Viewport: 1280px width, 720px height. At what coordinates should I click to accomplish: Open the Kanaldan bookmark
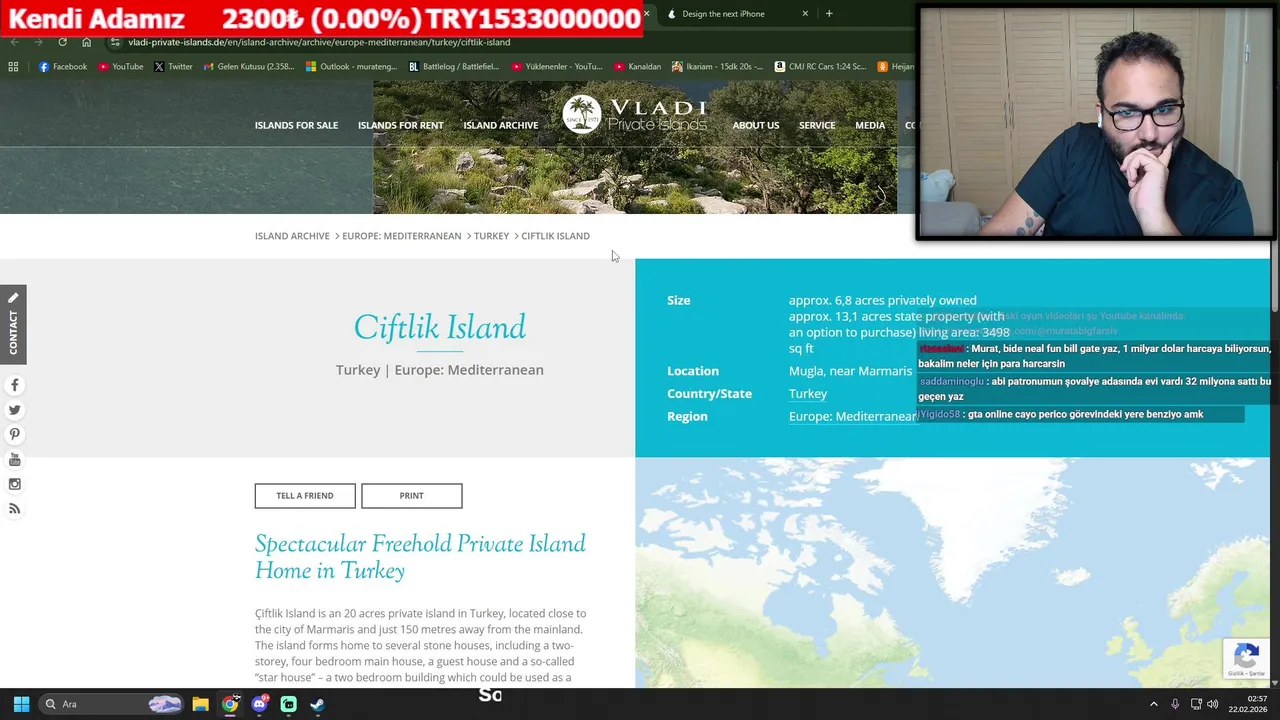click(637, 67)
